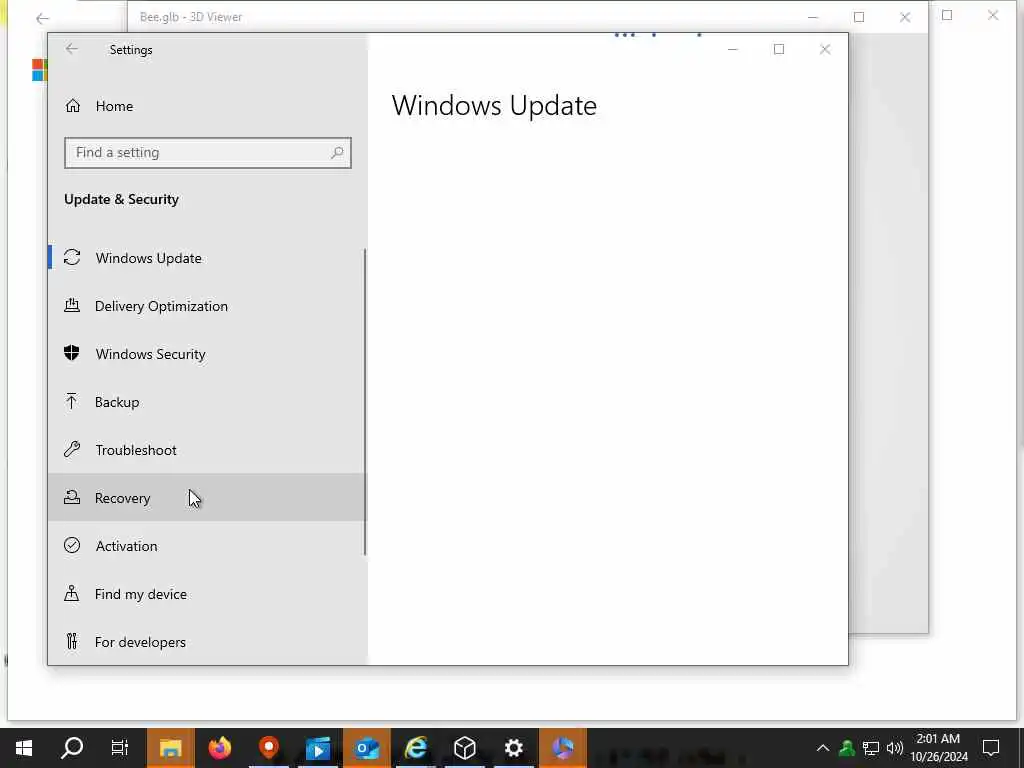Click the Update & Security heading
The image size is (1024, 768).
point(121,199)
